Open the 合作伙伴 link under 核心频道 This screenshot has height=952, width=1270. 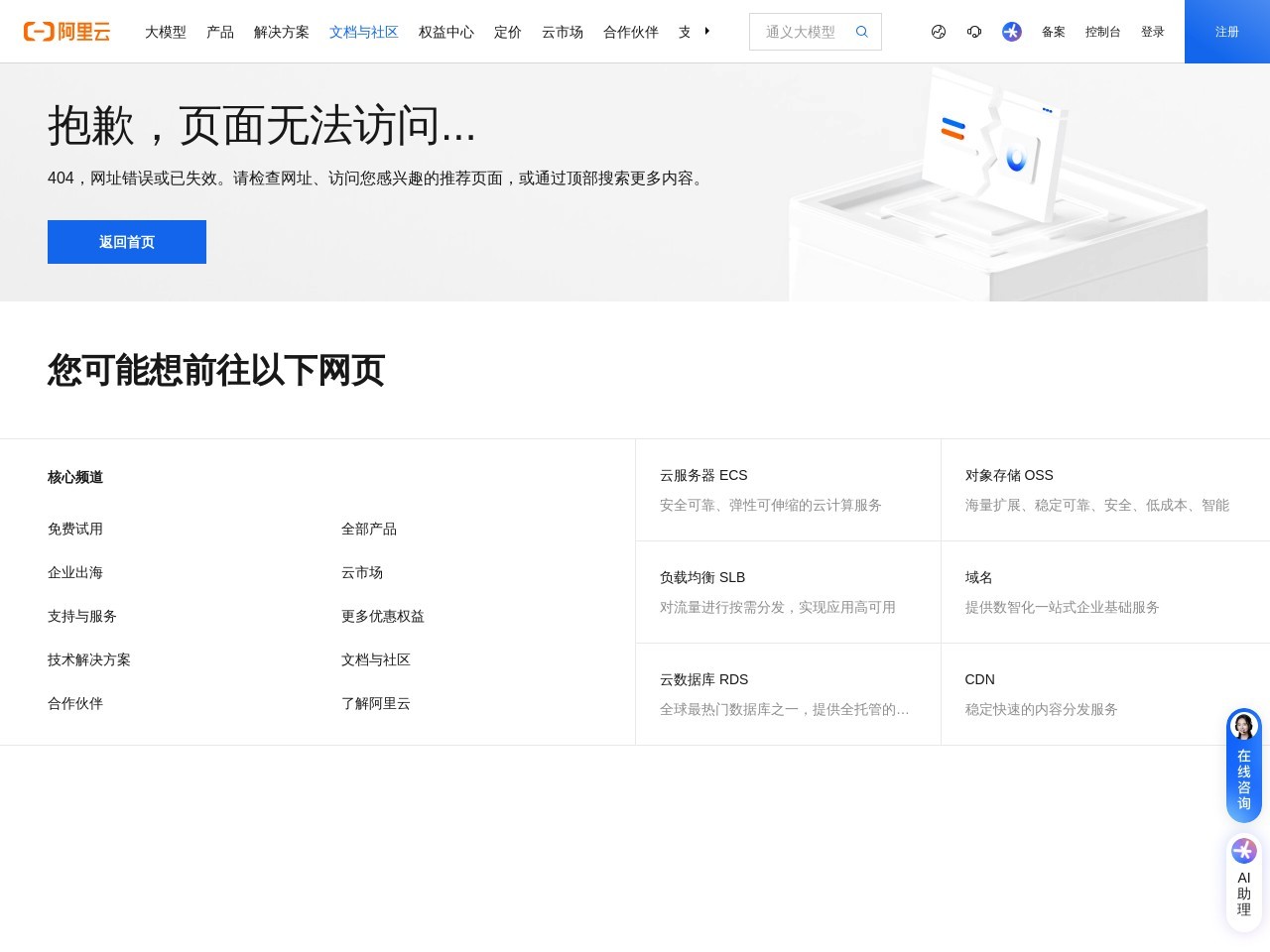pyautogui.click(x=75, y=703)
